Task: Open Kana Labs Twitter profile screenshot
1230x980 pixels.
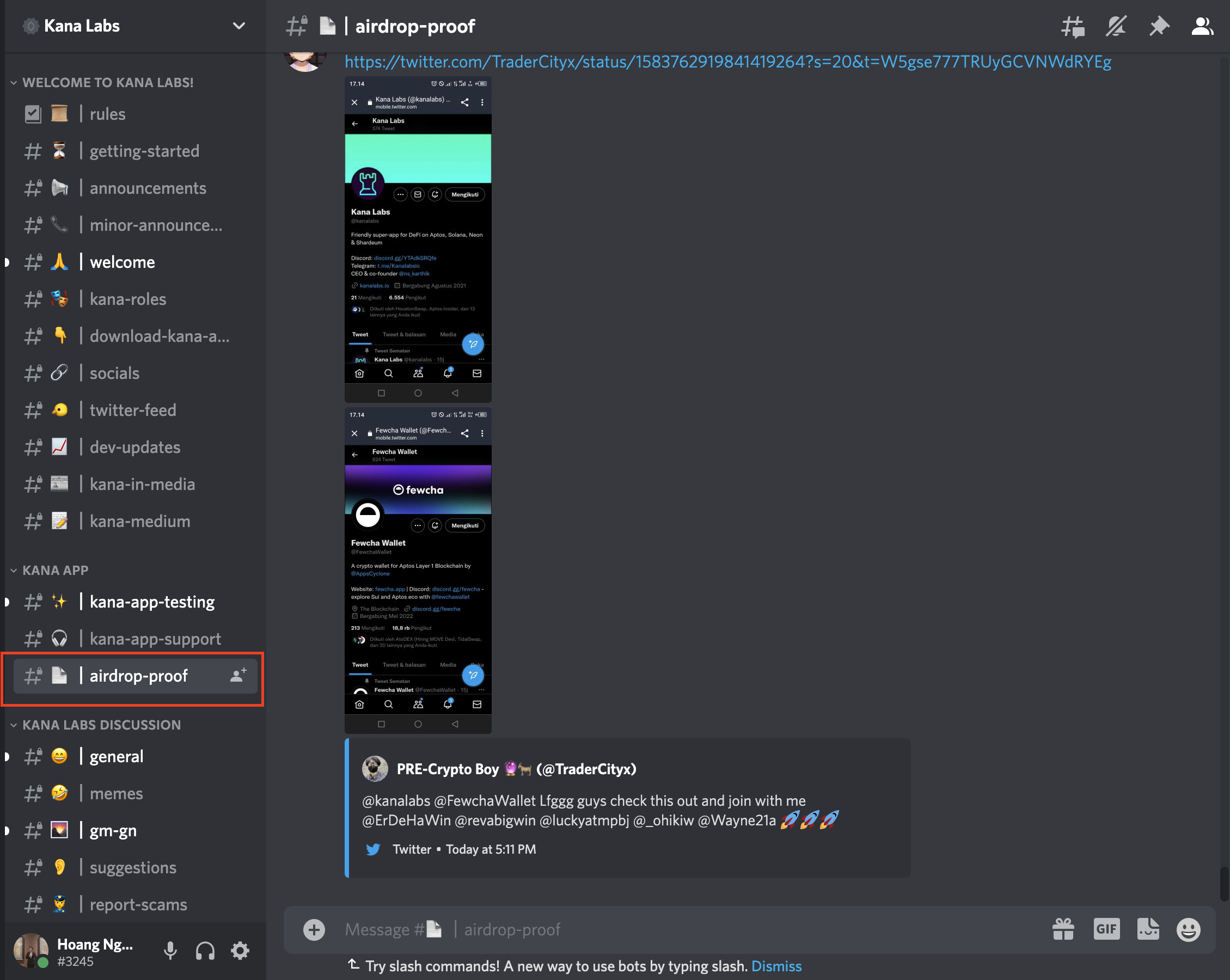Action: 418,240
